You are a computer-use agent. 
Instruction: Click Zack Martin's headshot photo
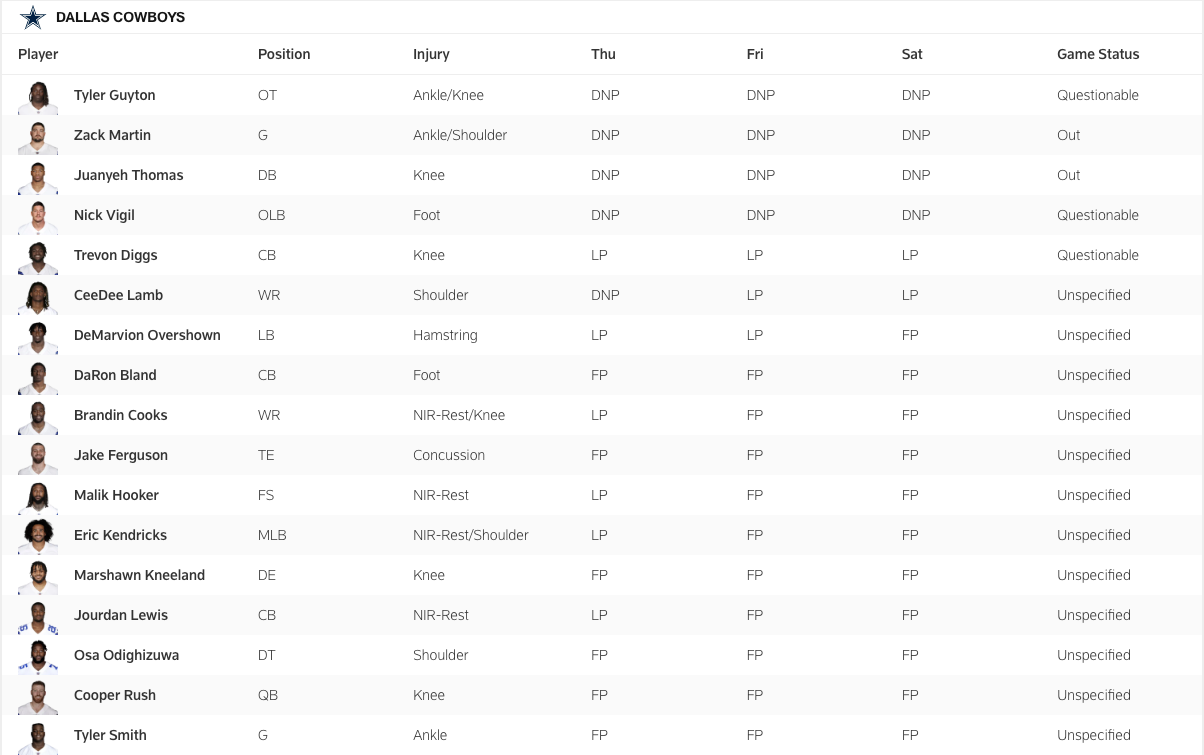coord(38,136)
